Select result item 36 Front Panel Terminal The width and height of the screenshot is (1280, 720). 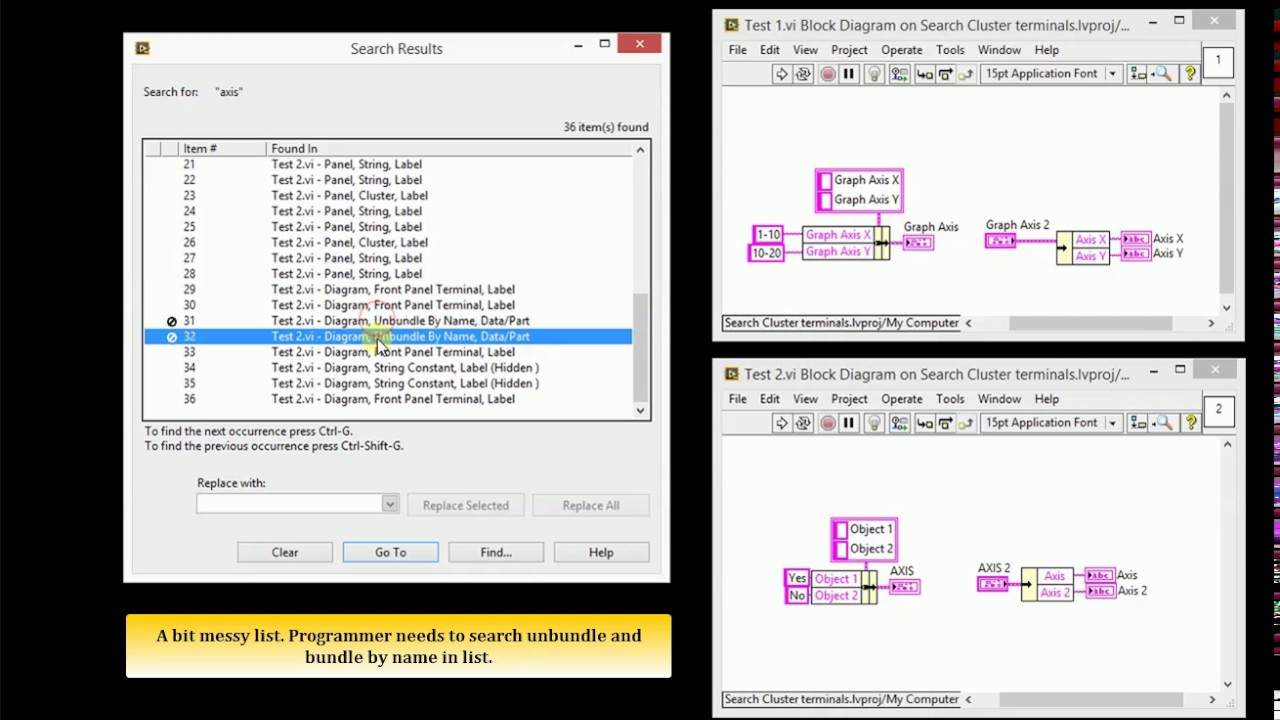(388, 399)
